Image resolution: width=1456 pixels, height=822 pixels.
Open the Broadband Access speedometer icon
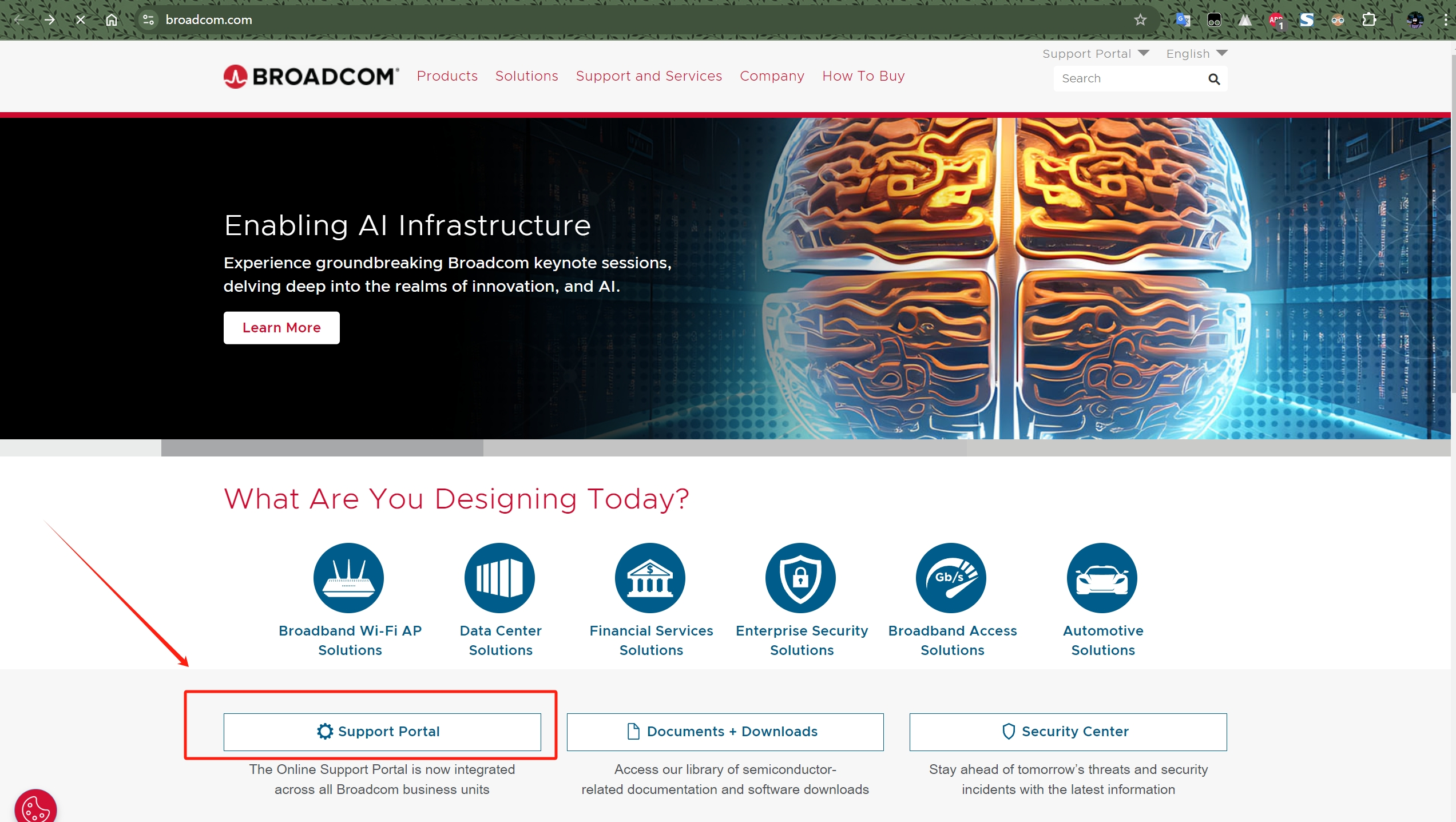951,577
